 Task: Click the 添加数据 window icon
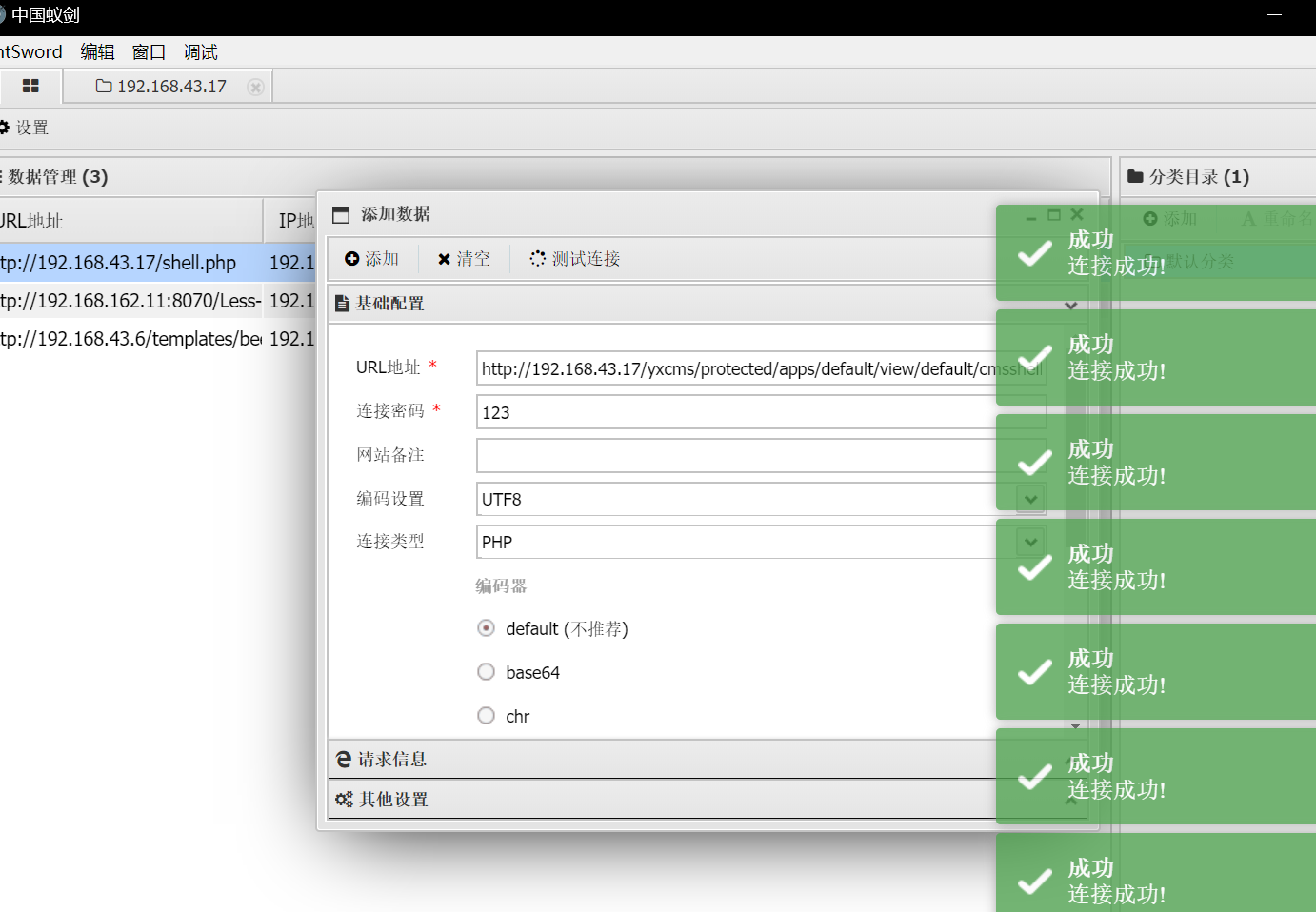(x=341, y=214)
